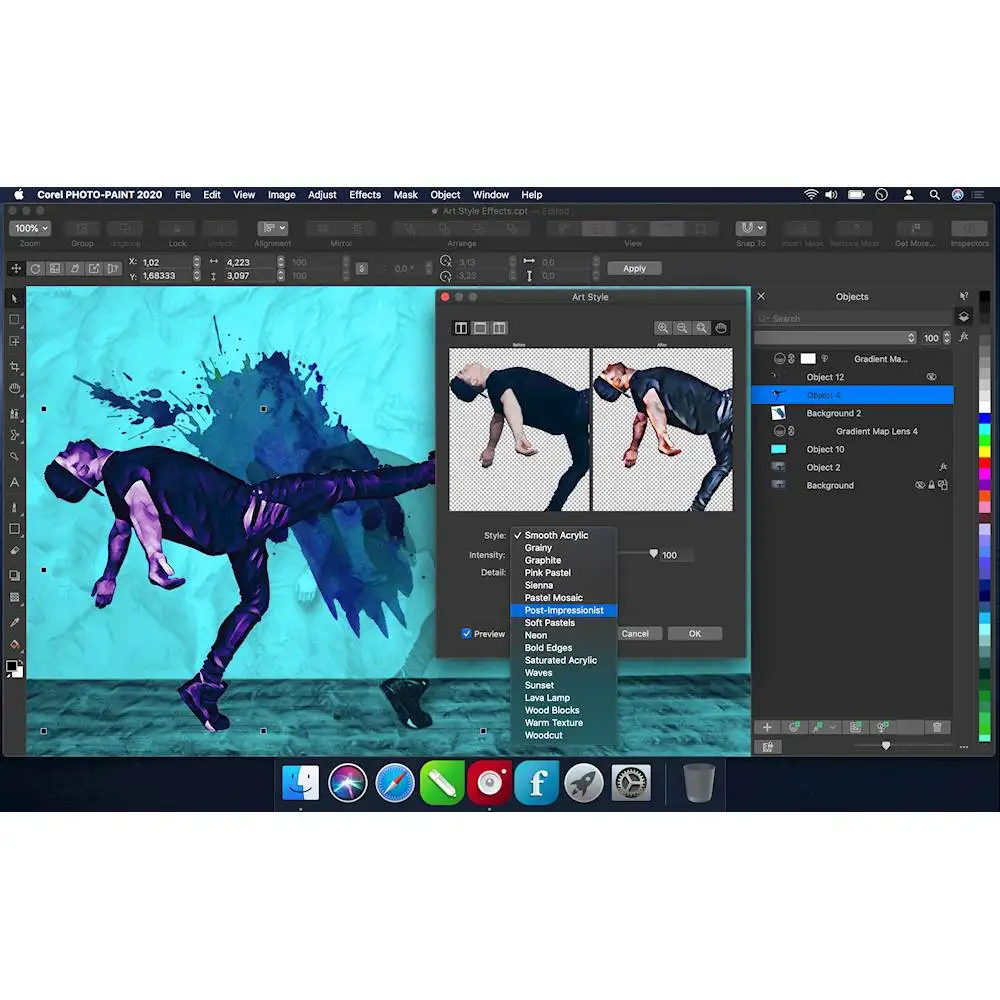Image resolution: width=1000 pixels, height=1000 pixels.
Task: Click the Zoom In magnifier in the Art Style dialog
Action: (x=662, y=329)
